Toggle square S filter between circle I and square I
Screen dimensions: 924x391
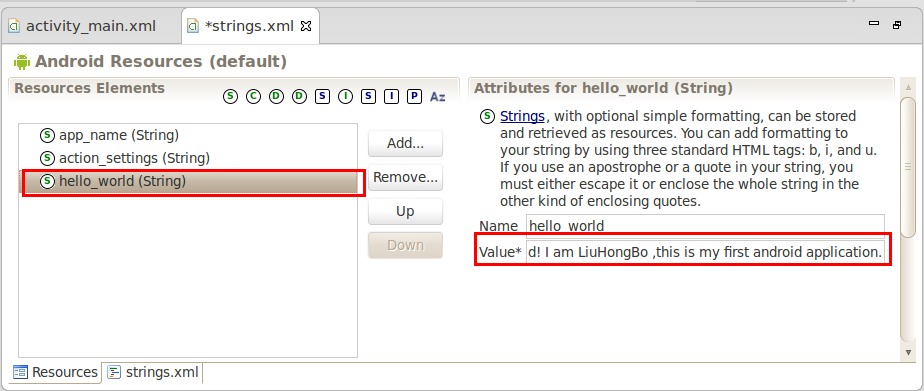tap(368, 97)
